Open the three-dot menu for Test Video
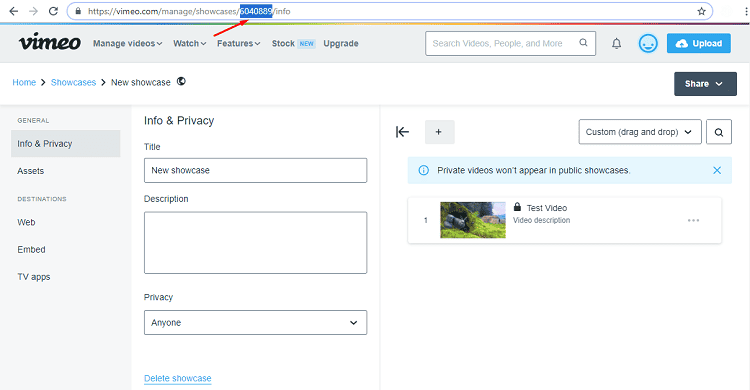 (693, 220)
